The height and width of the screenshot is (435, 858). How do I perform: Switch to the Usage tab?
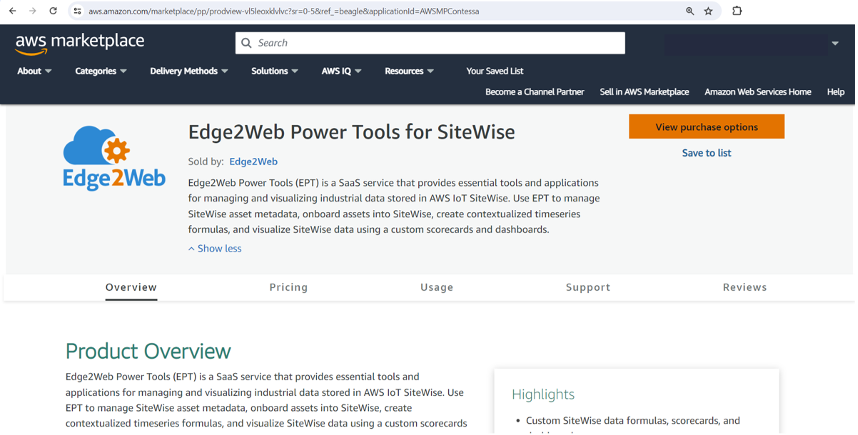pos(437,287)
